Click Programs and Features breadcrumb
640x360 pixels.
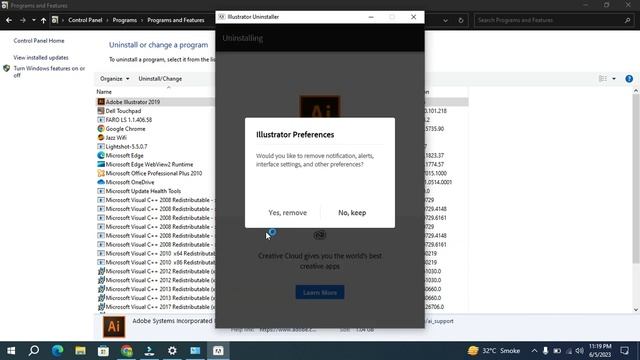pyautogui.click(x=176, y=20)
